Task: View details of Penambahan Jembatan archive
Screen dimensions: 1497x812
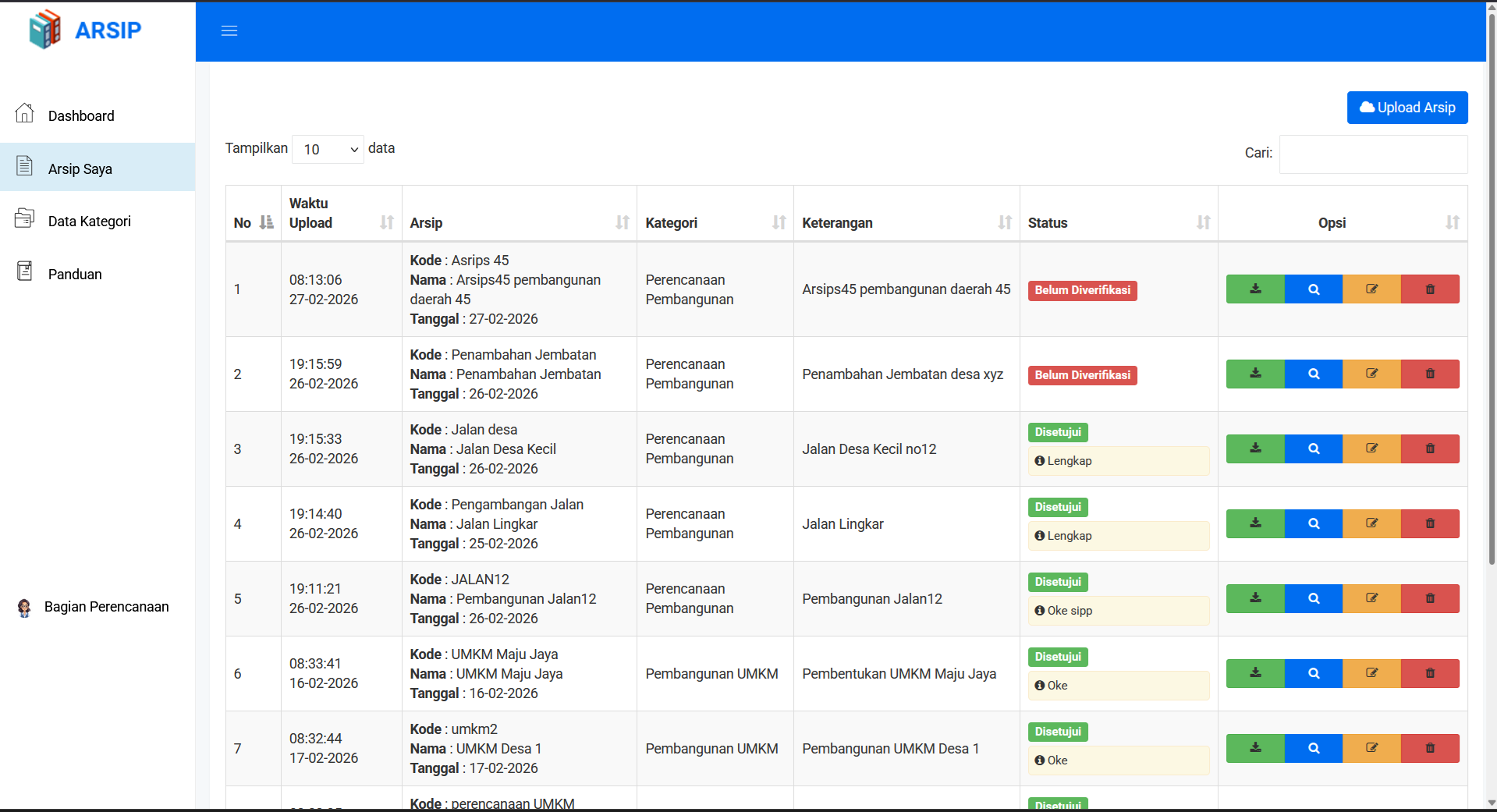Action: [1314, 374]
